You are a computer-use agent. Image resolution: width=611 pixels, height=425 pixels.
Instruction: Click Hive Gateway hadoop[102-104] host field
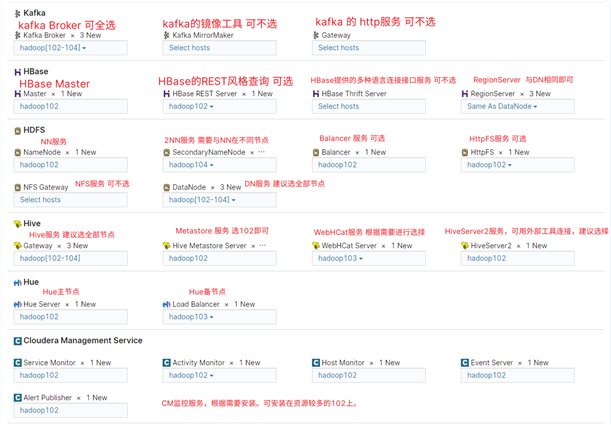pyautogui.click(x=71, y=258)
